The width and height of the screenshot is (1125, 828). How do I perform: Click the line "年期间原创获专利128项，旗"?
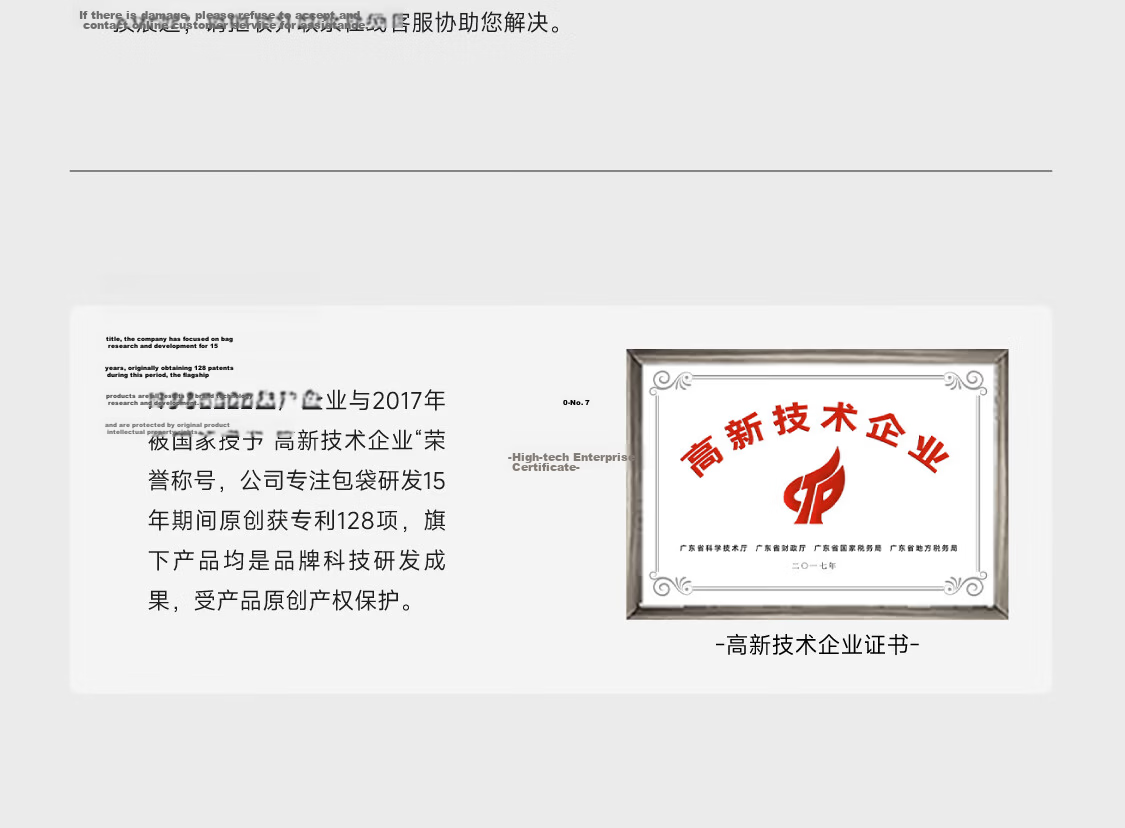point(296,520)
